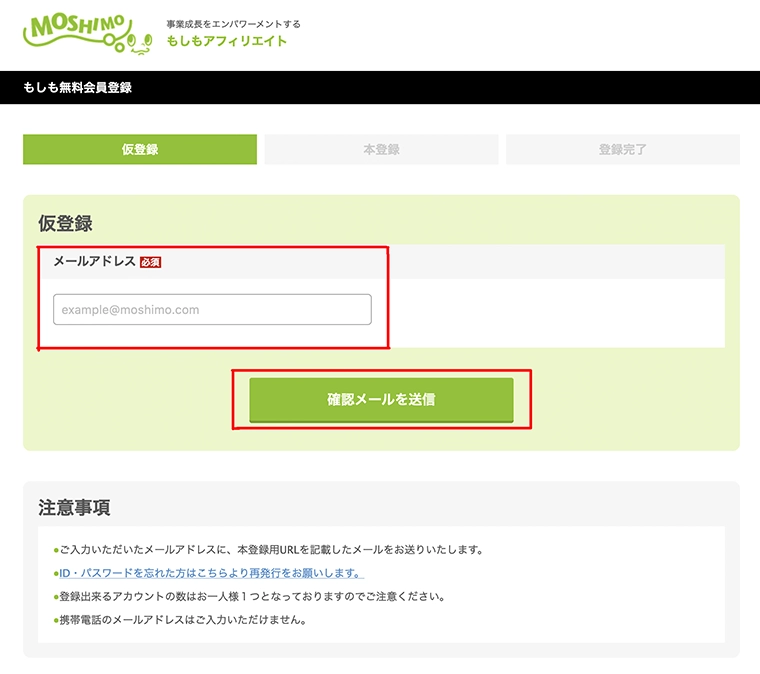Focus the email address input field
The height and width of the screenshot is (674, 760).
pos(212,309)
